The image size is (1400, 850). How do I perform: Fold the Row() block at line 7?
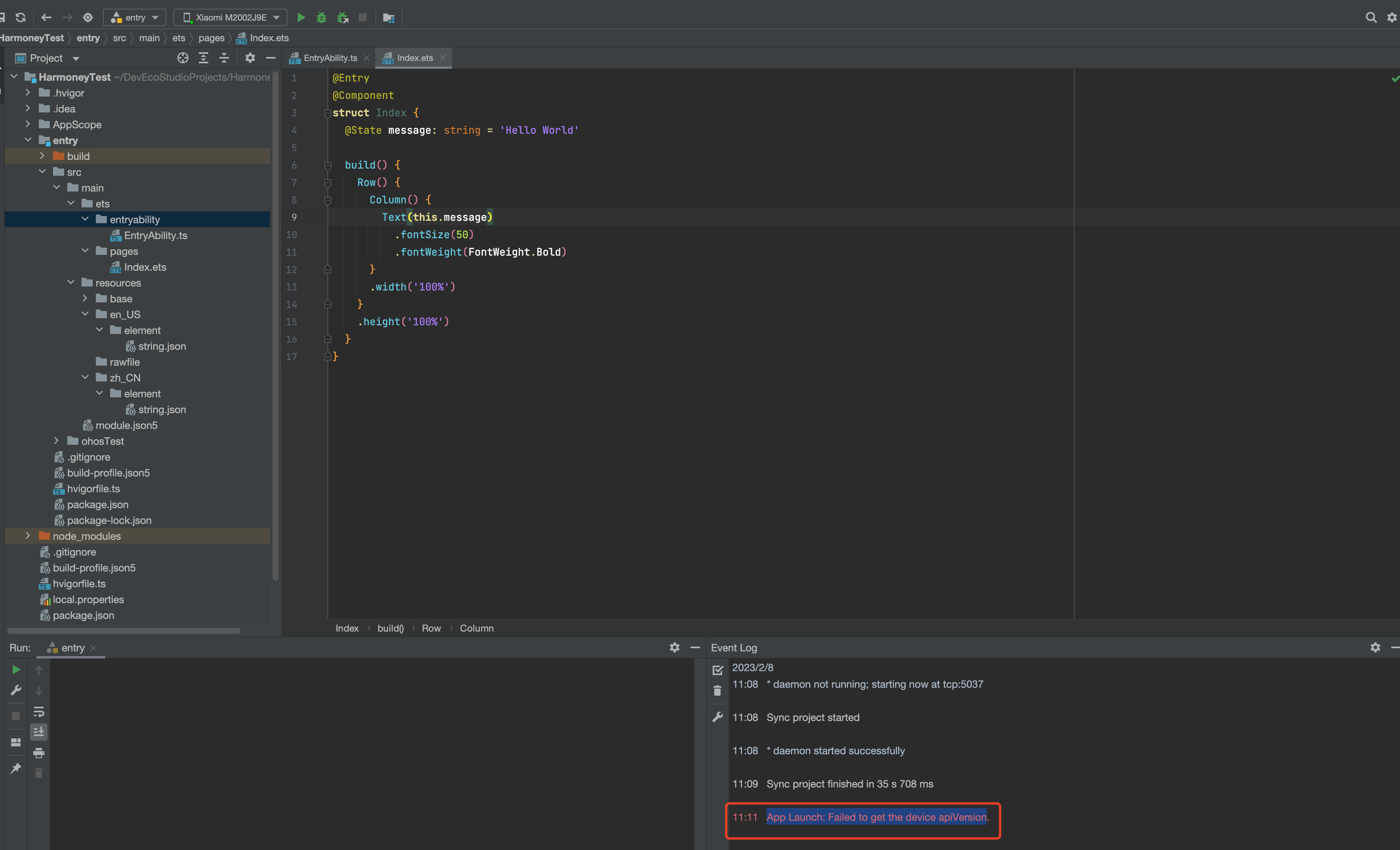click(327, 183)
